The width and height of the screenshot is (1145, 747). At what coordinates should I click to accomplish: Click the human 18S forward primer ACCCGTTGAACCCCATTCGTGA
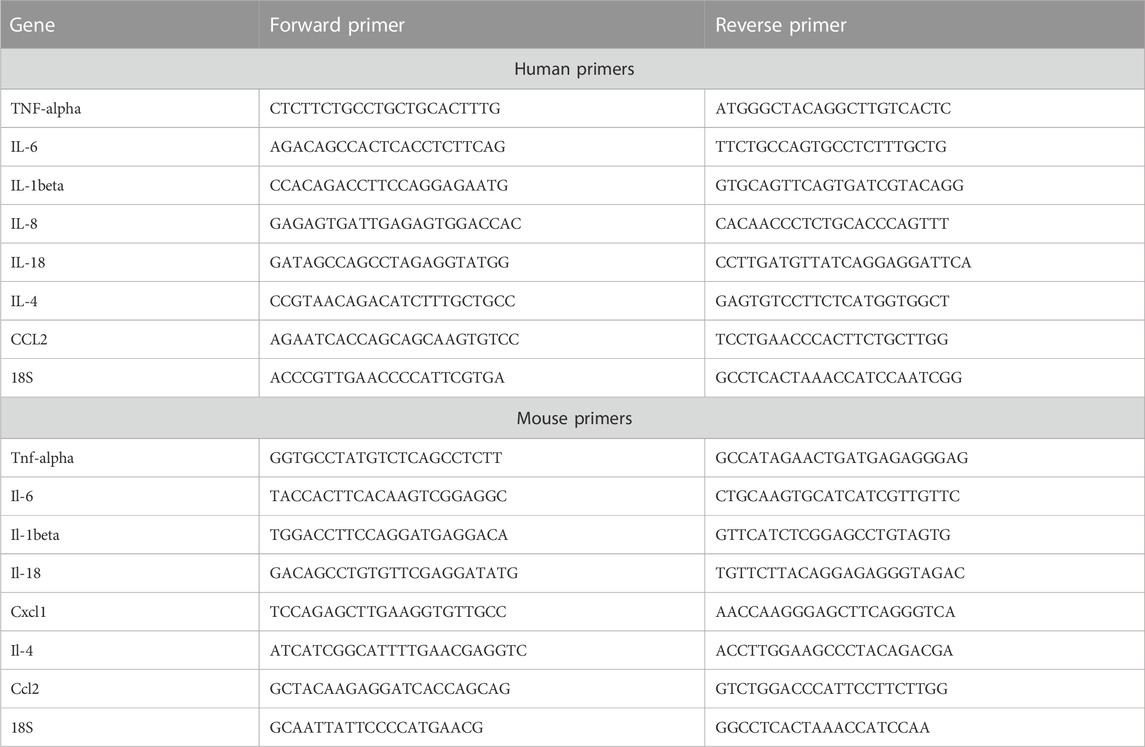point(387,378)
